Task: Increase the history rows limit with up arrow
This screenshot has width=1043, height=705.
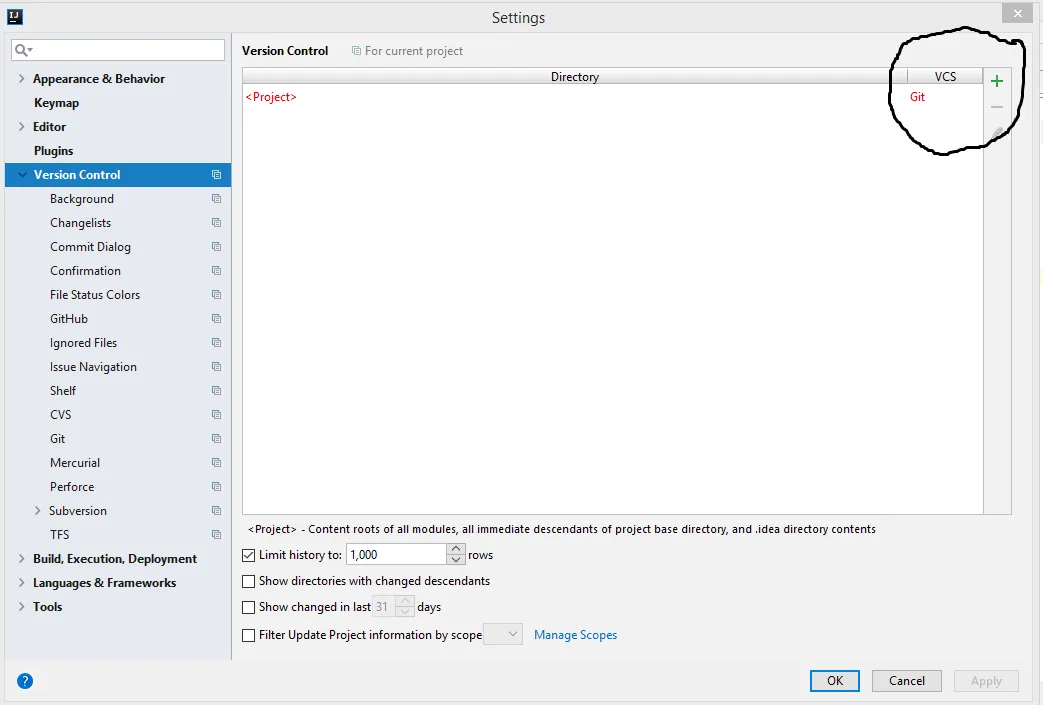Action: (456, 549)
